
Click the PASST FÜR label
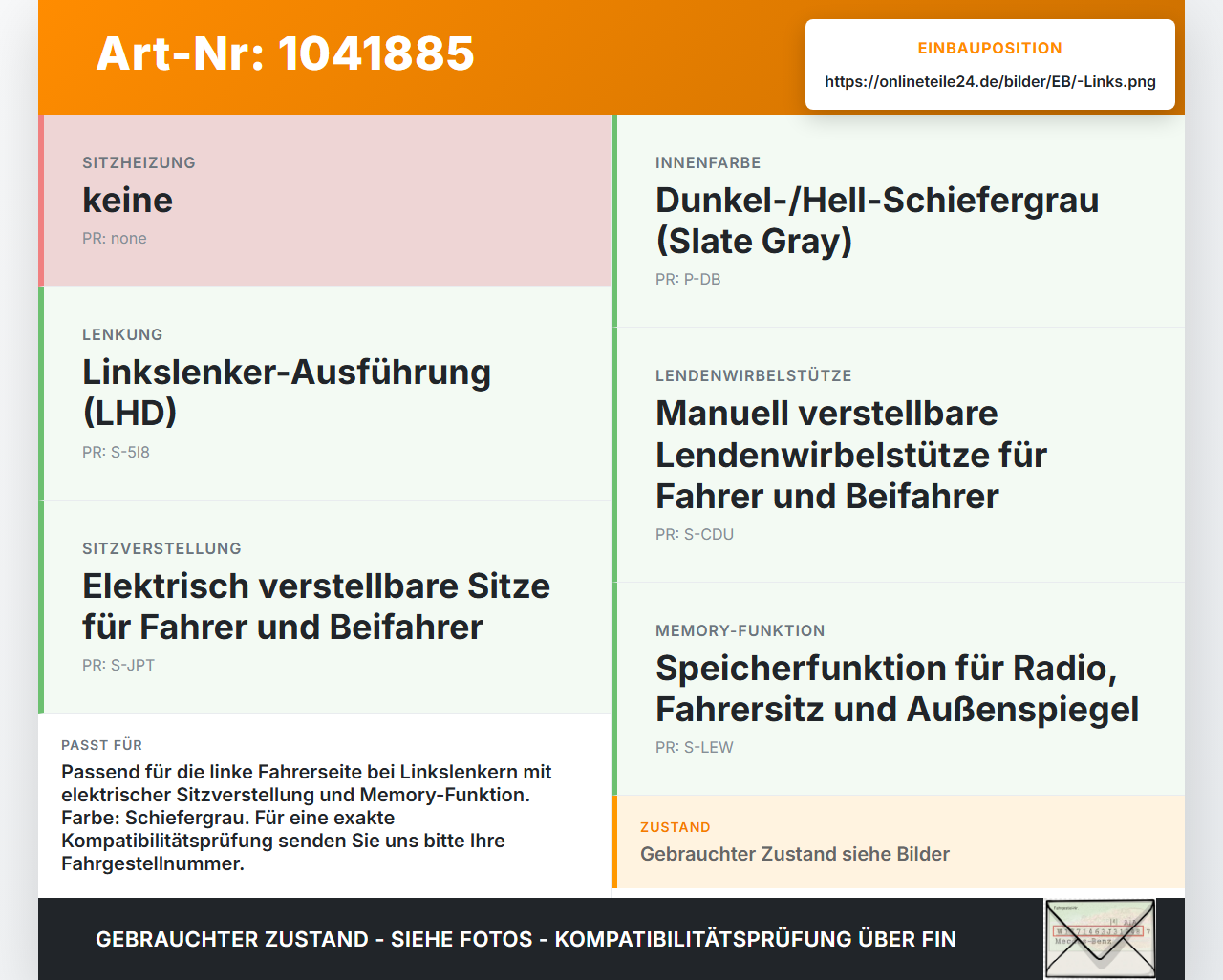pos(101,745)
